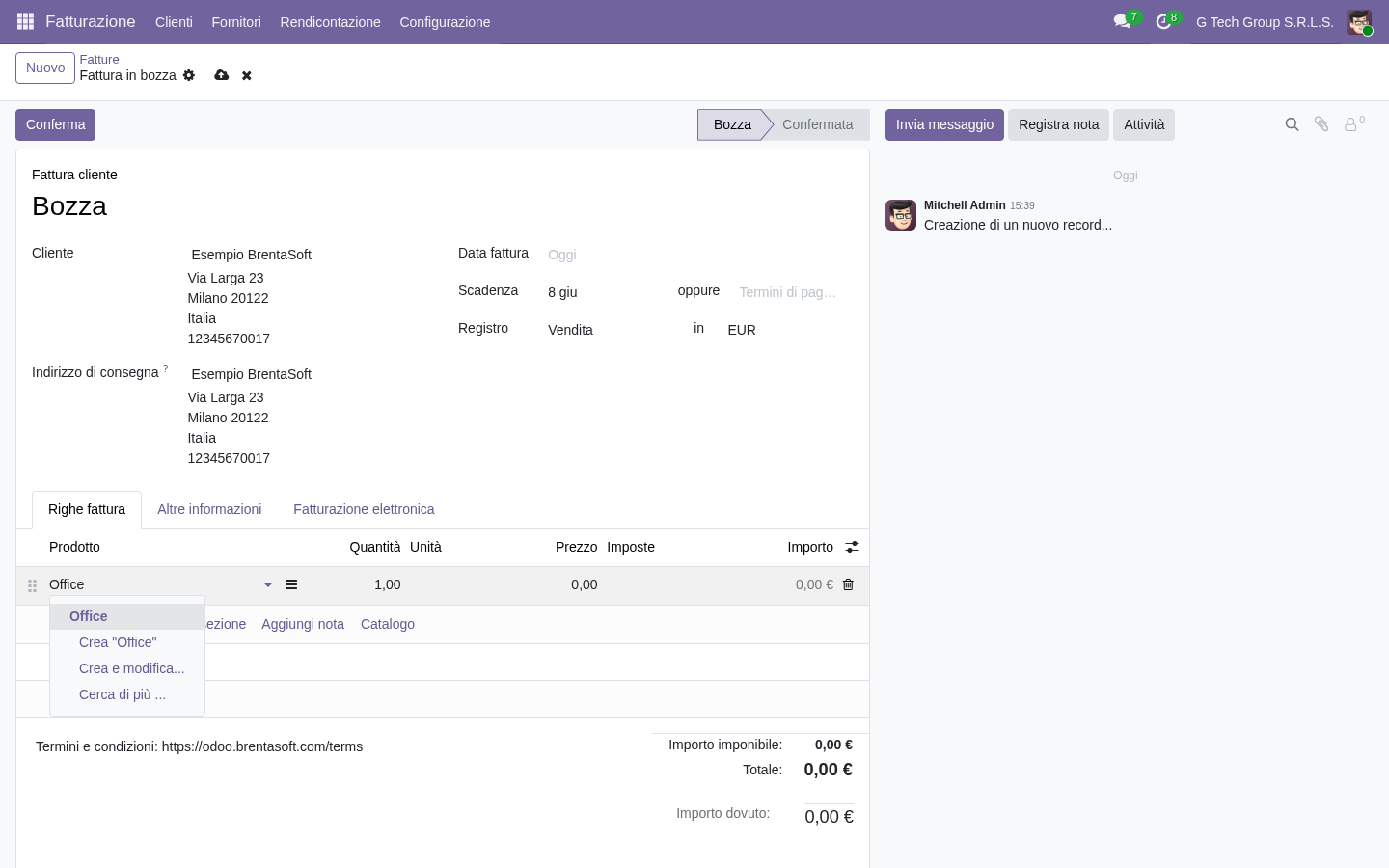Click Invia messaggio button
1389x868 pixels.
pyautogui.click(x=944, y=124)
